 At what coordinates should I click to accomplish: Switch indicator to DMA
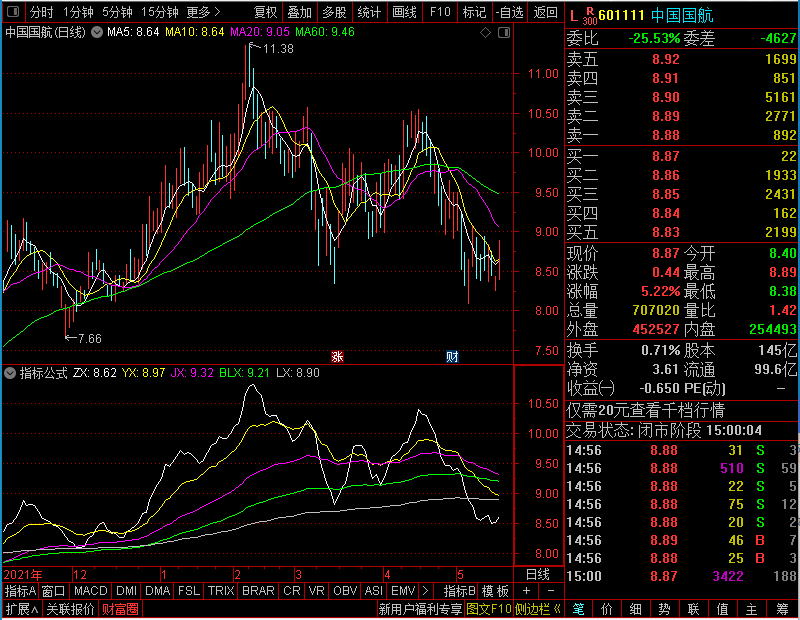pyautogui.click(x=157, y=591)
